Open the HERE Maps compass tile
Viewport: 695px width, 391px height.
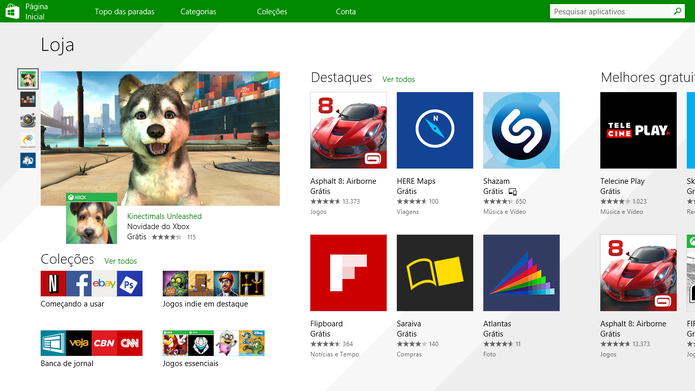click(x=435, y=130)
